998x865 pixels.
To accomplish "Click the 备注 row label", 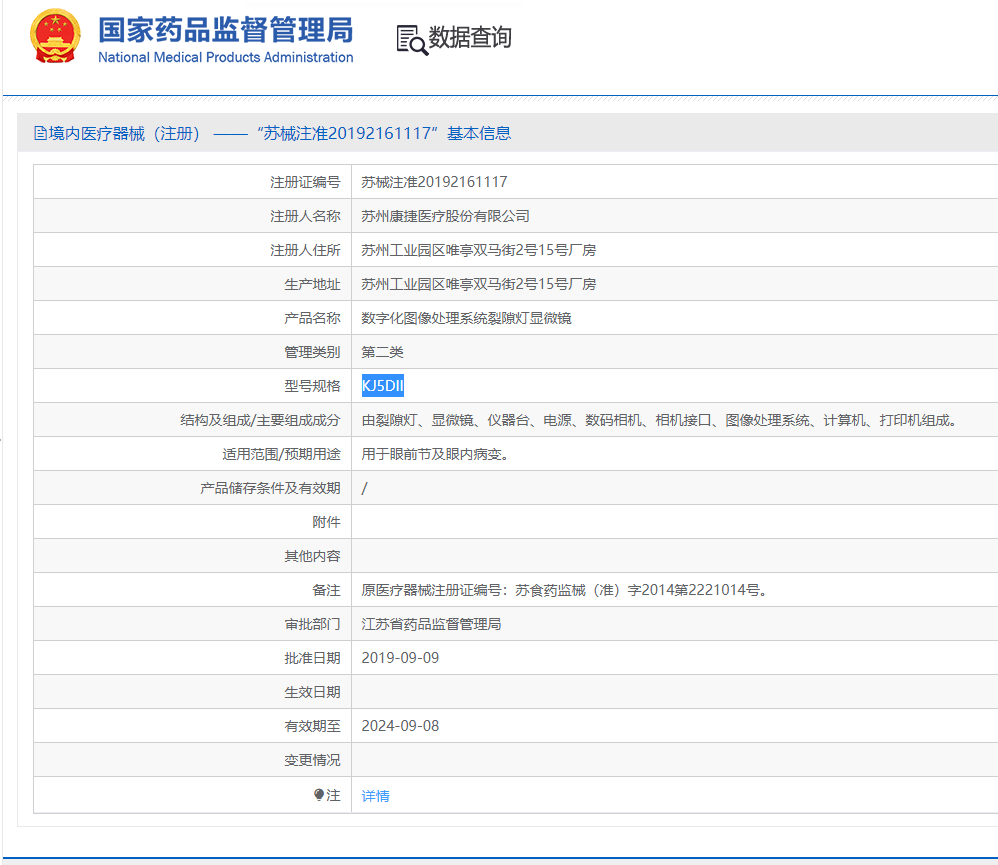I will coord(327,590).
